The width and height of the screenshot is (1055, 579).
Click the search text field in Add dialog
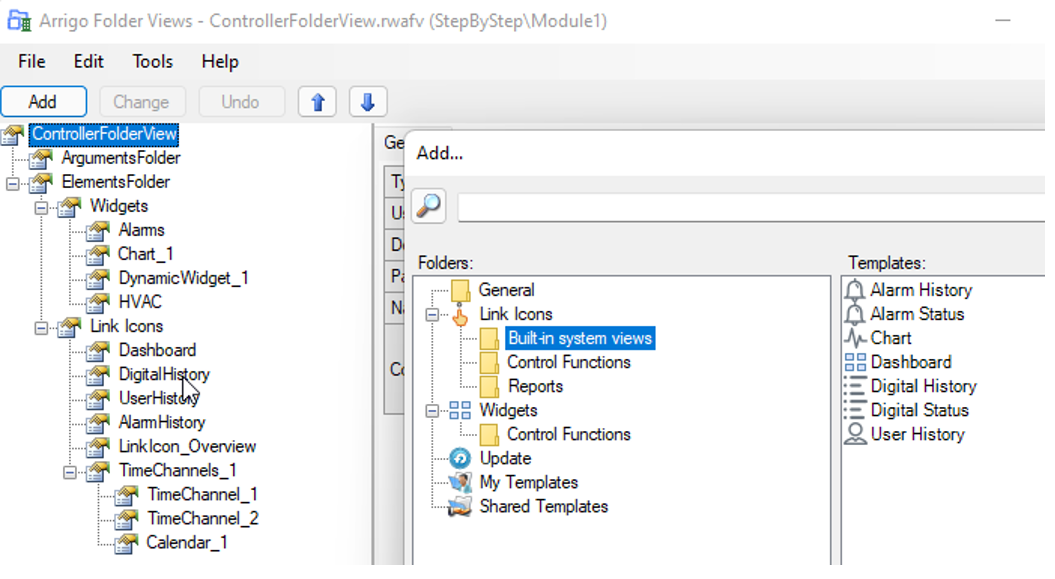(751, 207)
